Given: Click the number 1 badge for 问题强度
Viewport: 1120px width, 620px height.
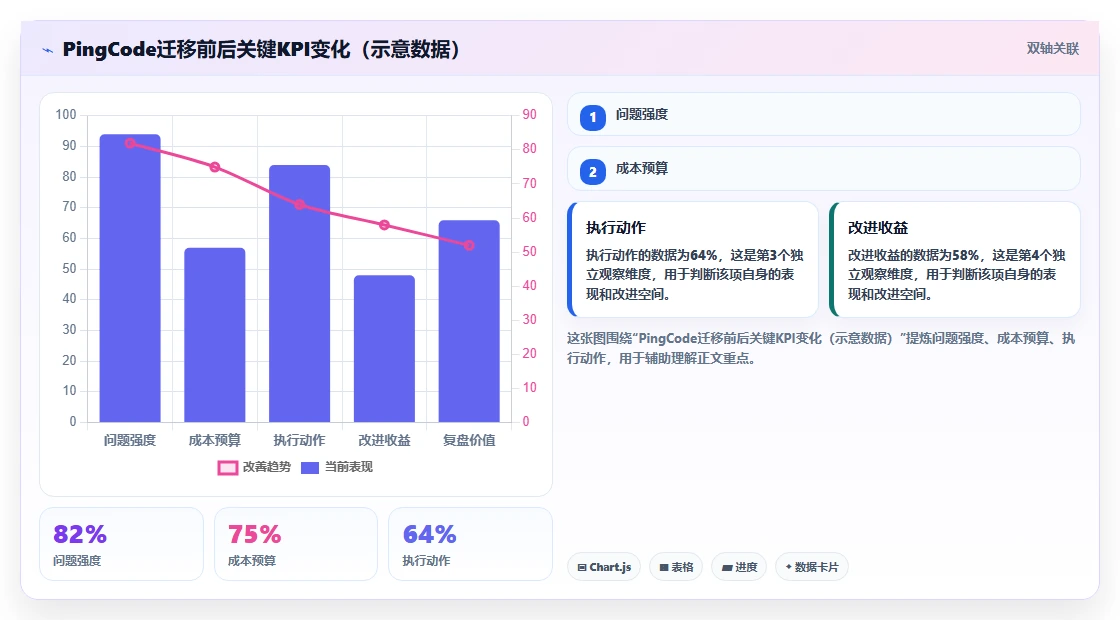Looking at the screenshot, I should point(593,118).
